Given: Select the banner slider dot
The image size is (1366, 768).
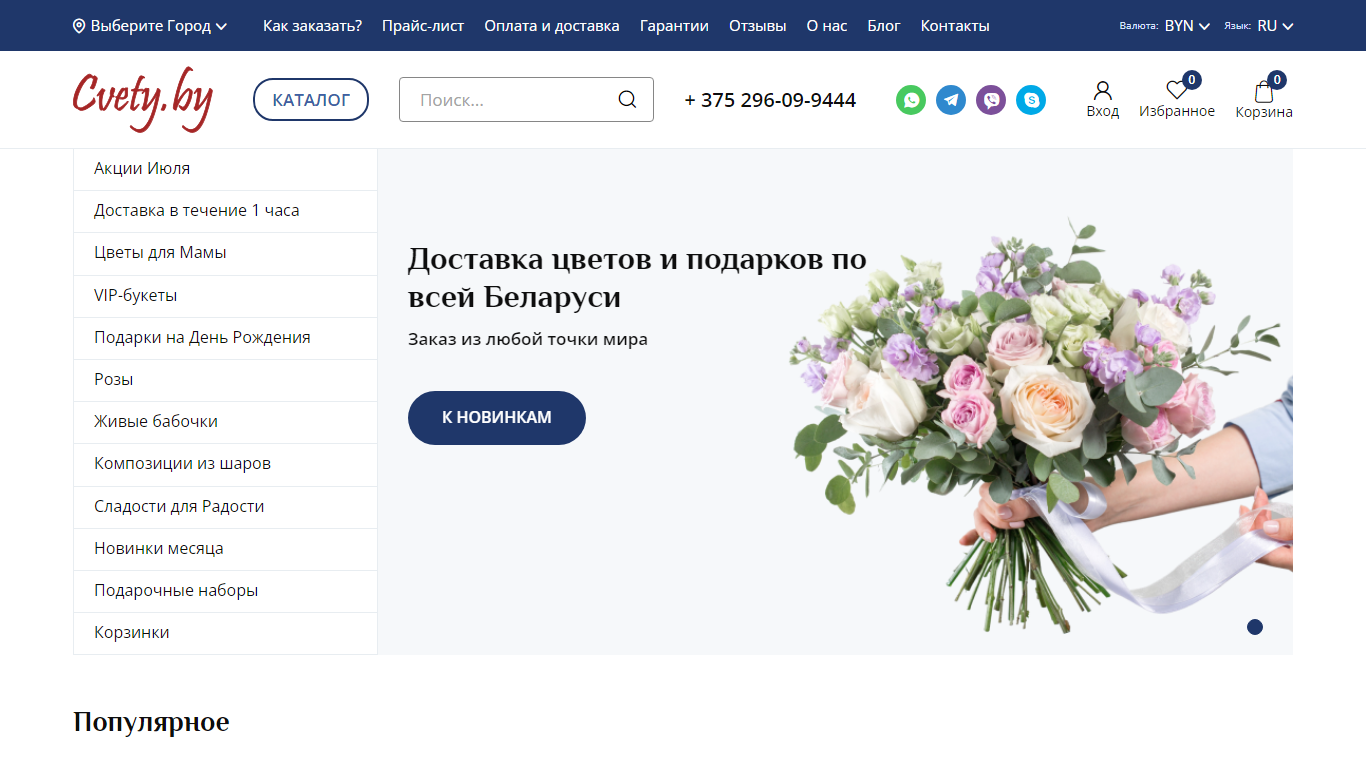Looking at the screenshot, I should (1255, 627).
